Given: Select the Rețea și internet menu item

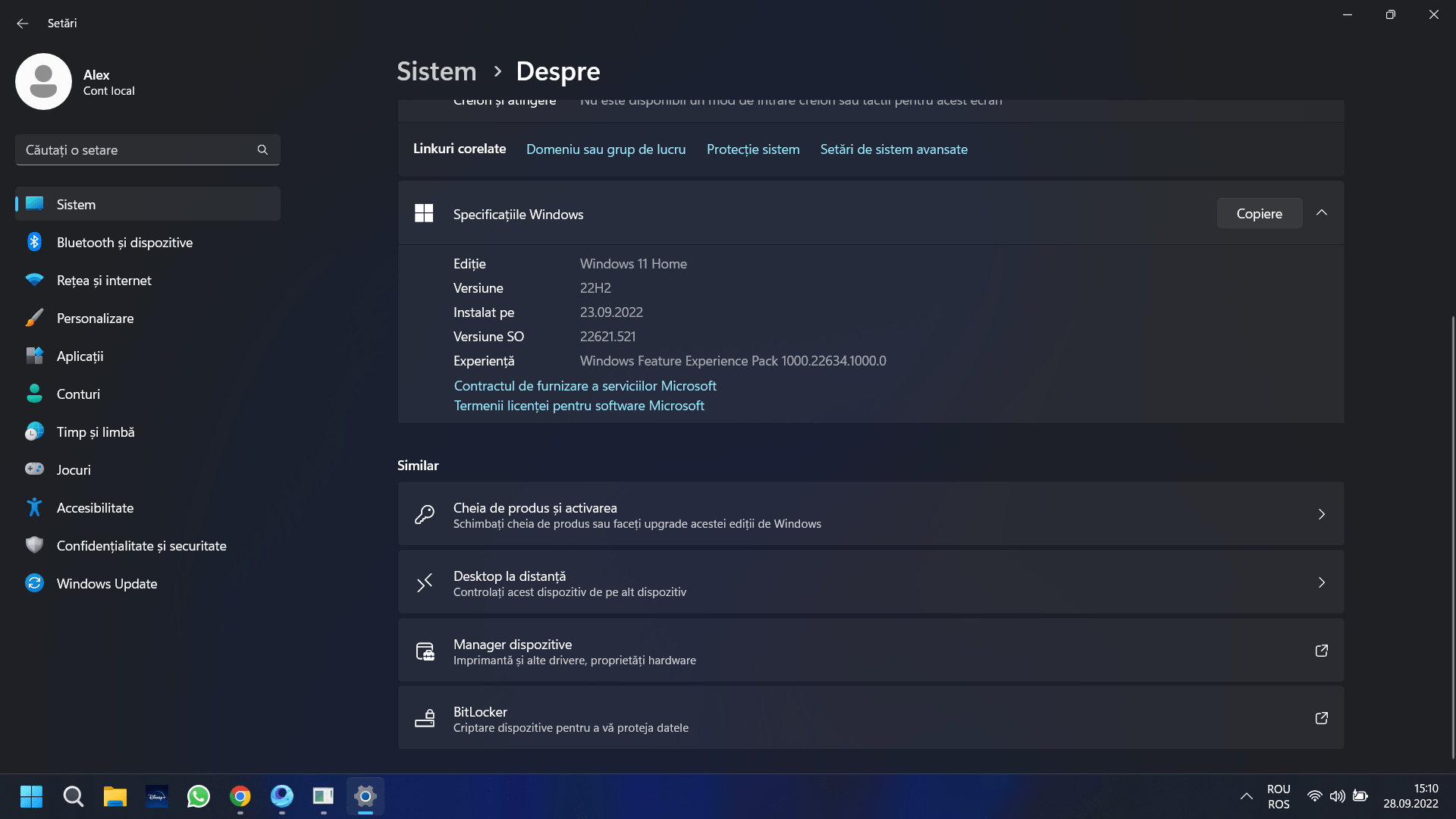Looking at the screenshot, I should click(x=148, y=280).
